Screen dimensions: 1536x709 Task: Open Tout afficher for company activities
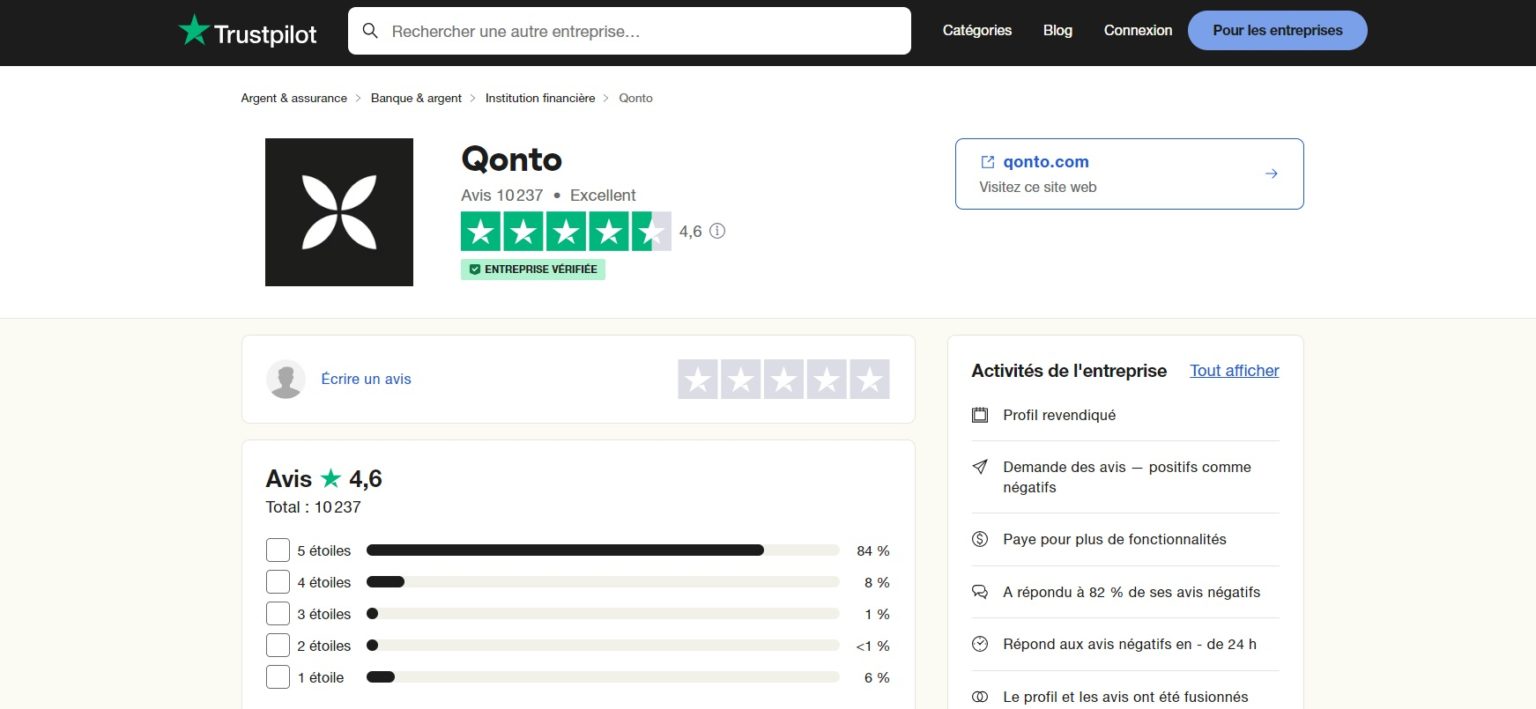coord(1234,370)
